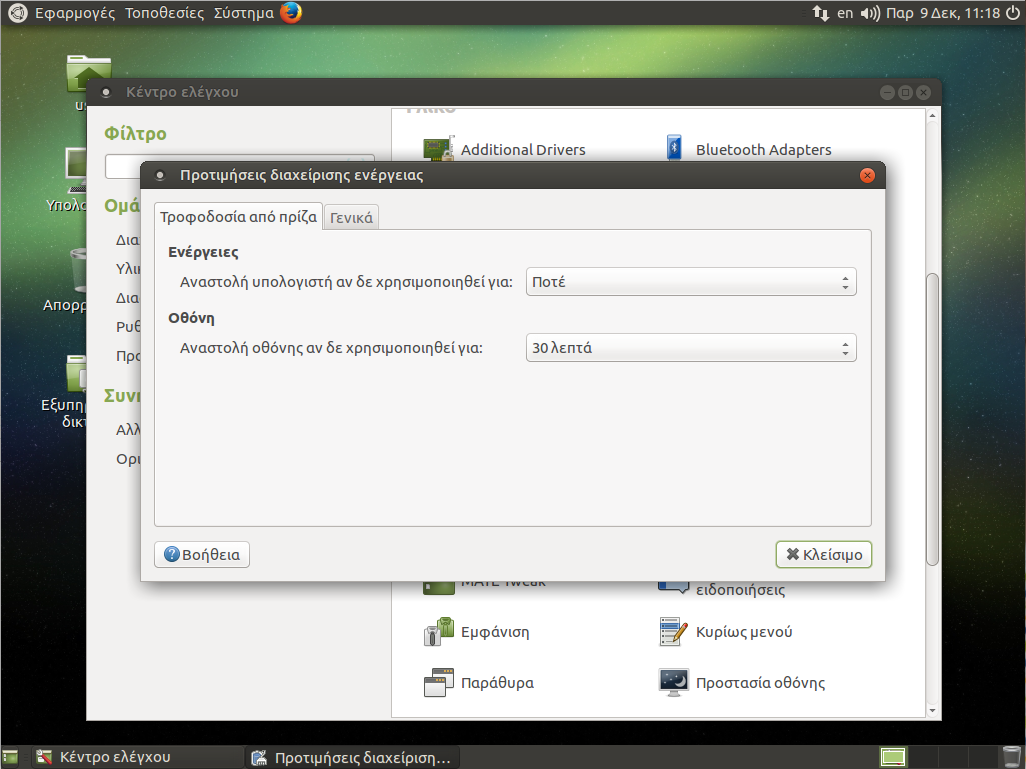Open the power shutdown icon menu
The height and width of the screenshot is (769, 1026).
click(x=1011, y=13)
